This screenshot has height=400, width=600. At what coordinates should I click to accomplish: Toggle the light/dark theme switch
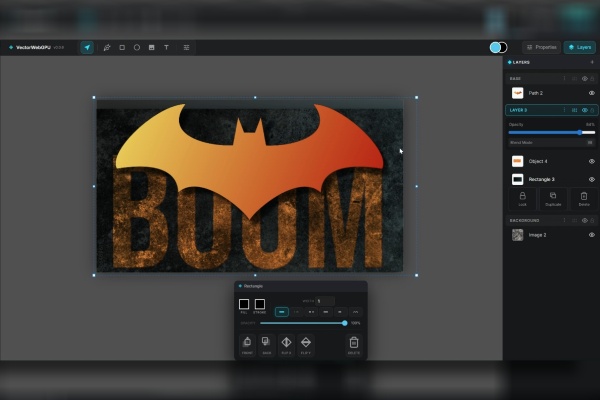(x=499, y=47)
